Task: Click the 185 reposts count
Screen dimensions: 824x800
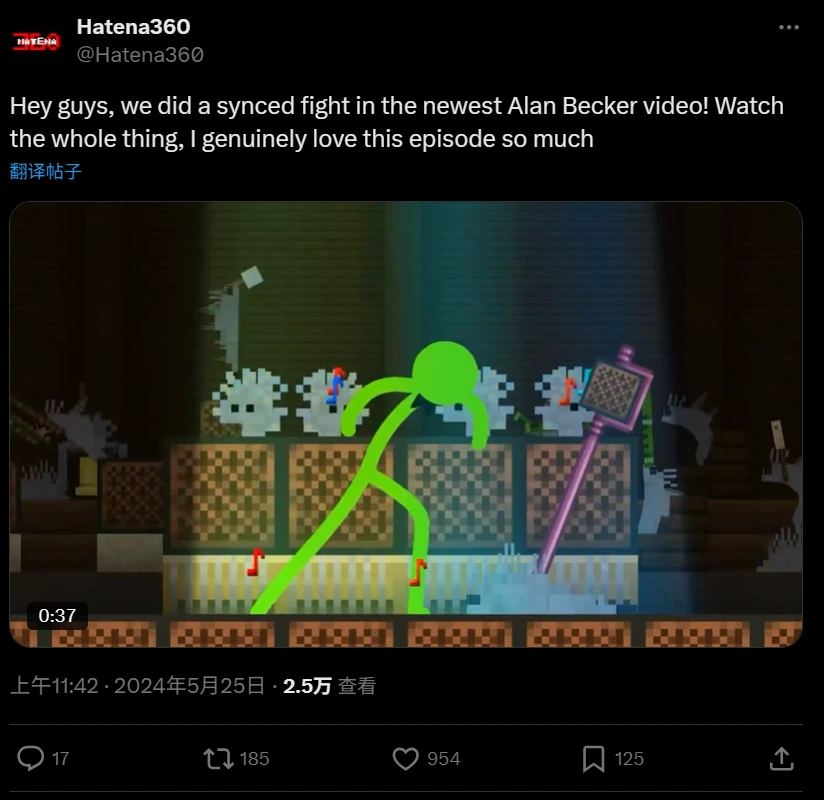Action: 254,758
